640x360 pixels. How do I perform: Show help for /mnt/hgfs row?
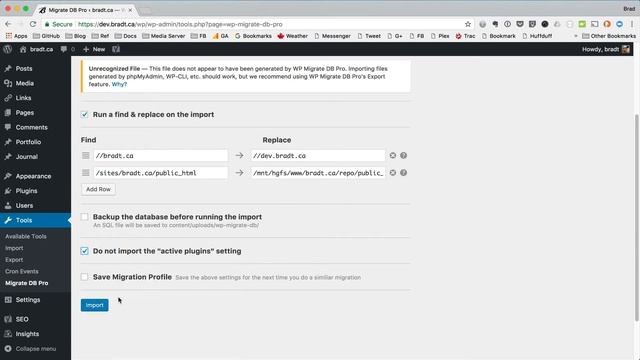coord(403,173)
